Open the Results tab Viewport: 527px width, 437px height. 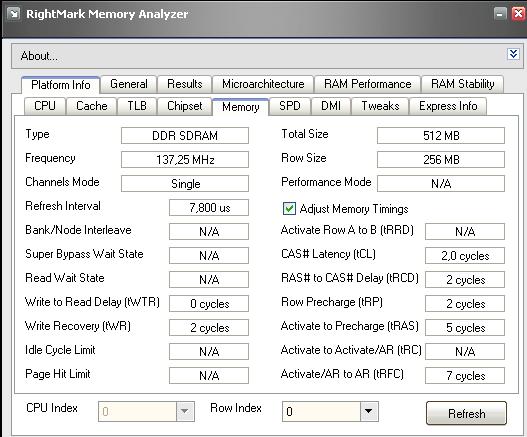[185, 84]
